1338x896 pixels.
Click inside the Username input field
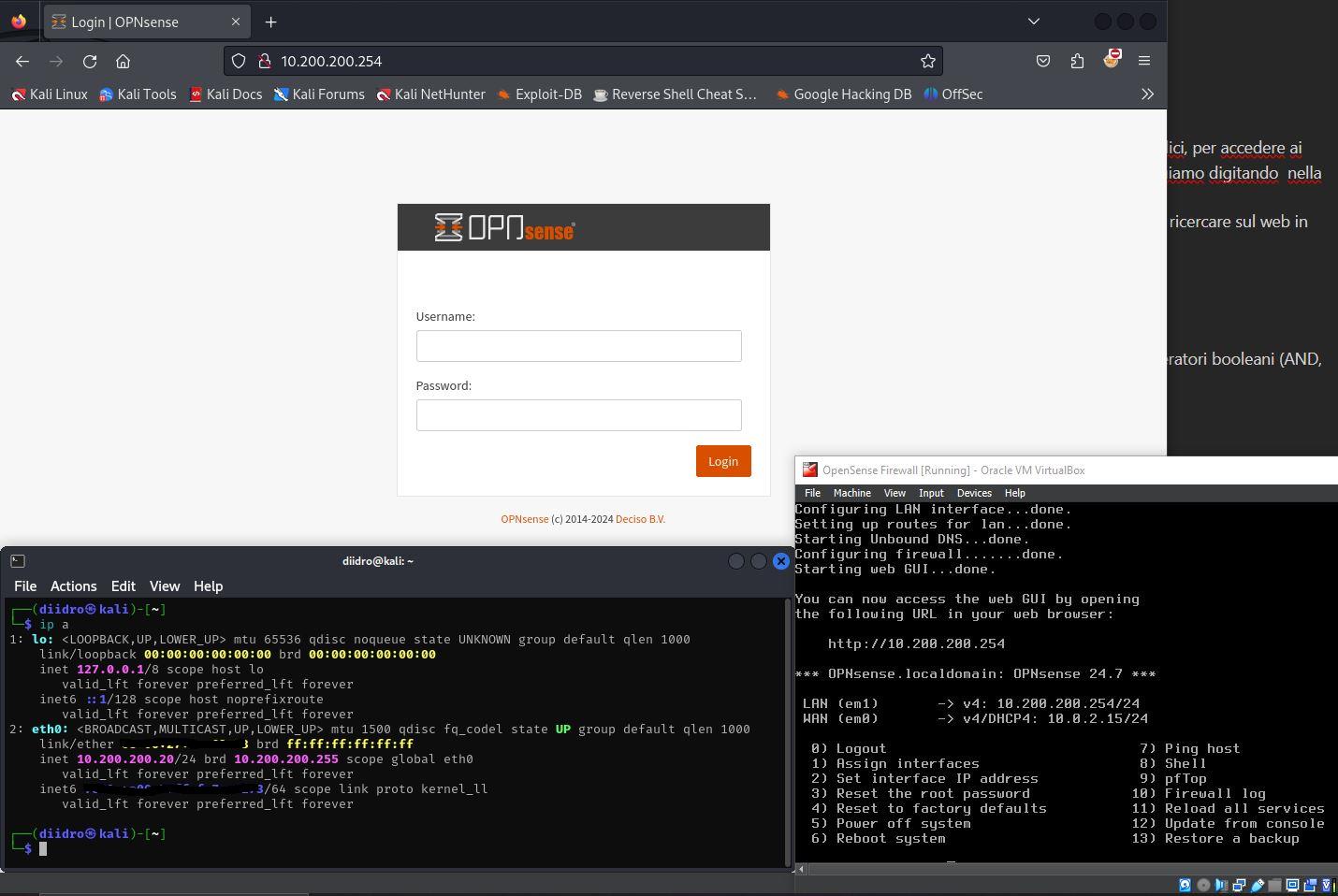coord(578,346)
